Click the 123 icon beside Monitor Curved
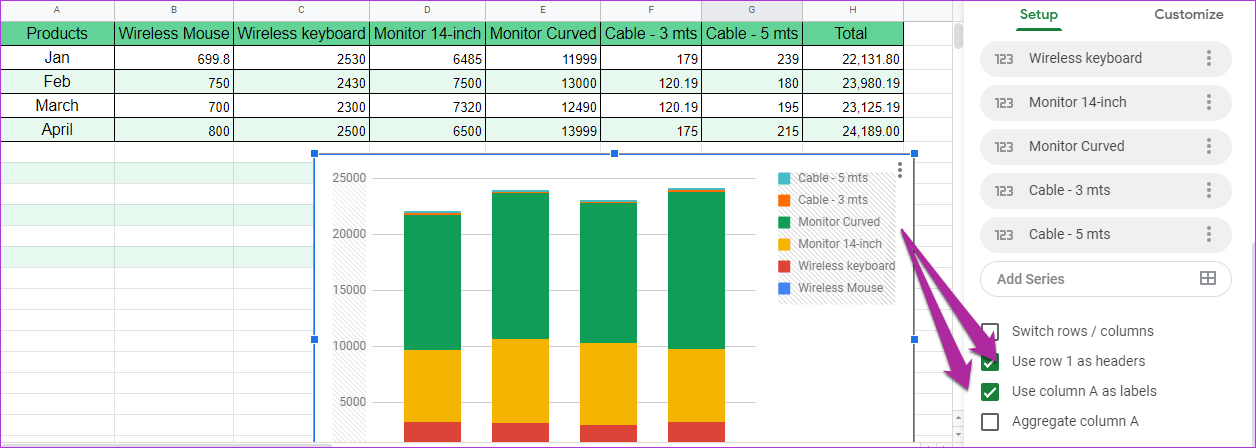Screen dimensions: 1256x448 1004,146
